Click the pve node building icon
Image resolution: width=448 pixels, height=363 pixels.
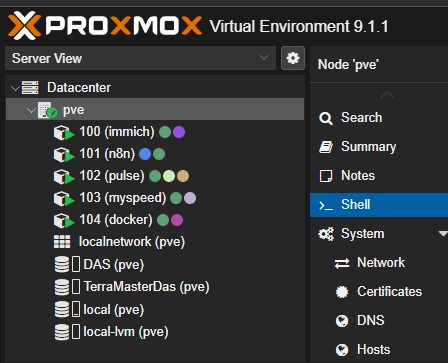pyautogui.click(x=47, y=110)
